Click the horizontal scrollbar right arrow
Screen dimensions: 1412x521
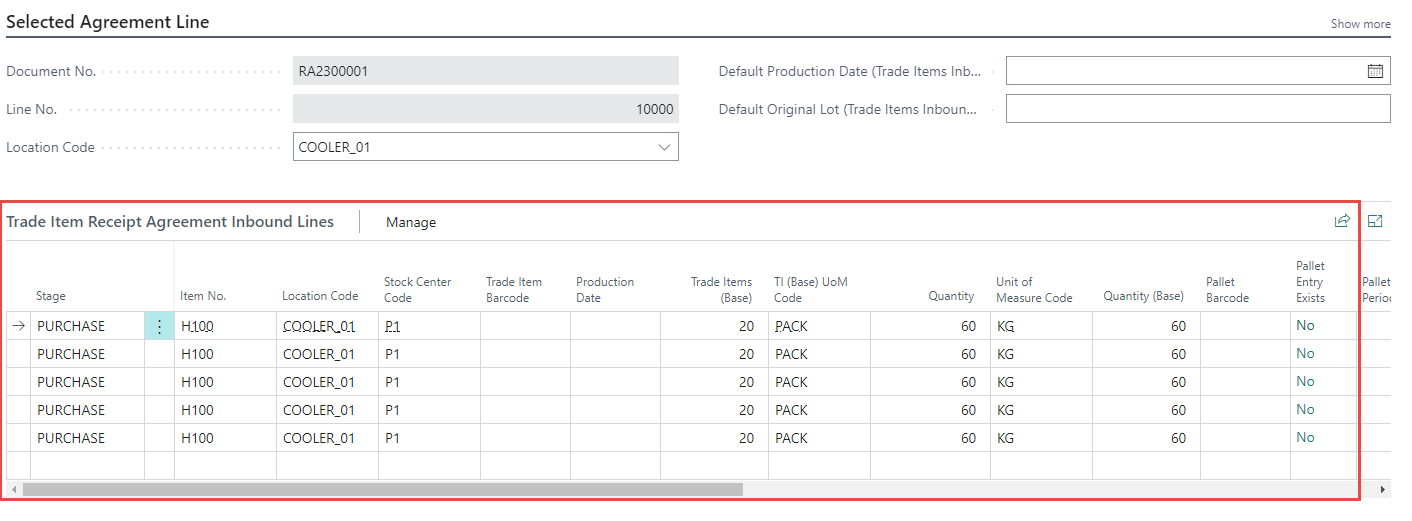coord(1383,490)
